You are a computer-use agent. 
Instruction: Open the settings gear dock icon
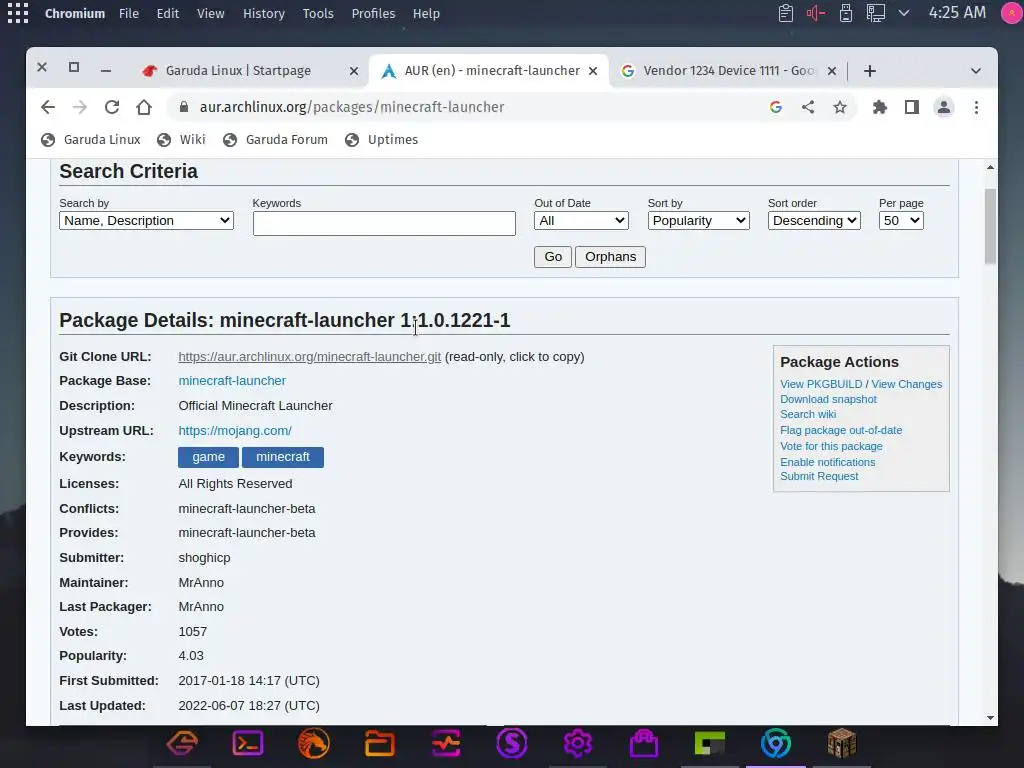(578, 743)
